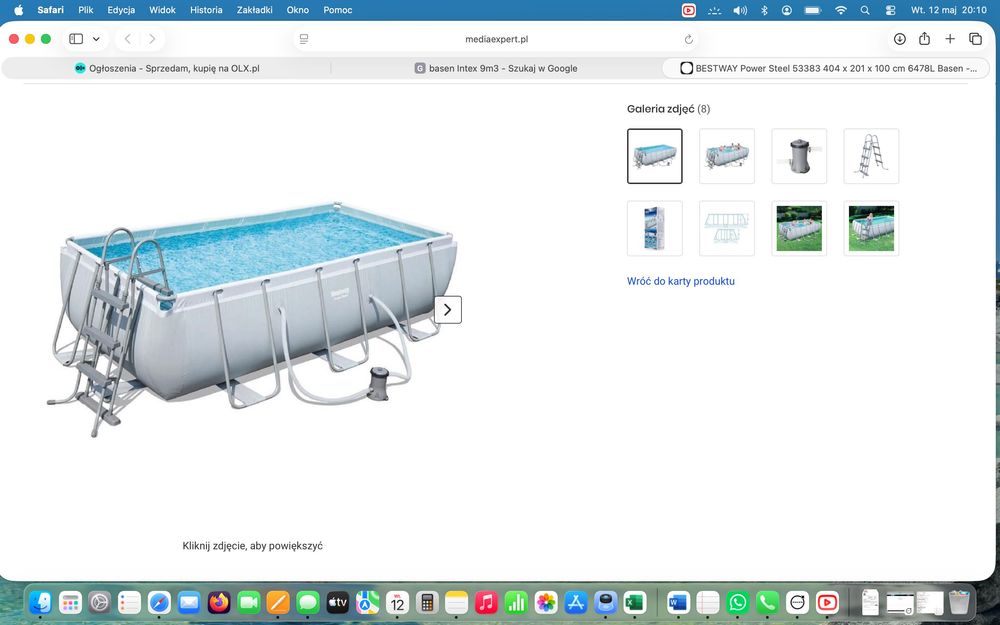
Task: Open the Pomoc menu
Action: [337, 10]
